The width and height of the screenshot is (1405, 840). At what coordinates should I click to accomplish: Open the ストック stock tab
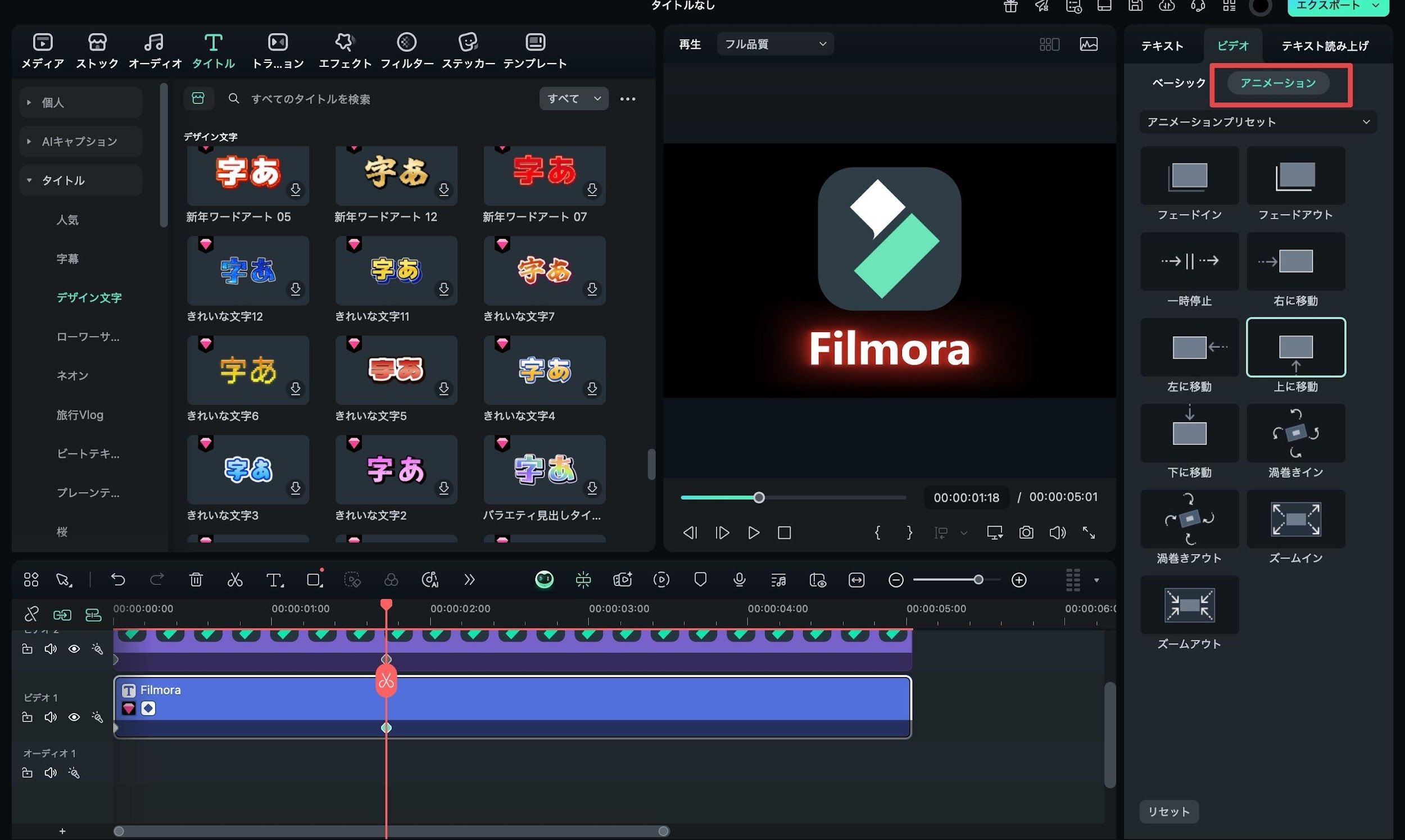click(x=97, y=51)
